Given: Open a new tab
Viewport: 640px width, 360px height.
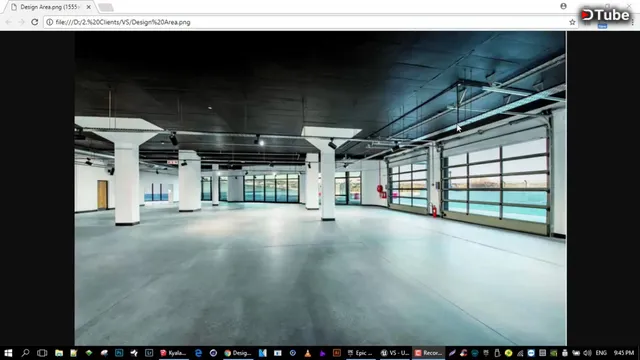Looking at the screenshot, I should coord(106,7).
